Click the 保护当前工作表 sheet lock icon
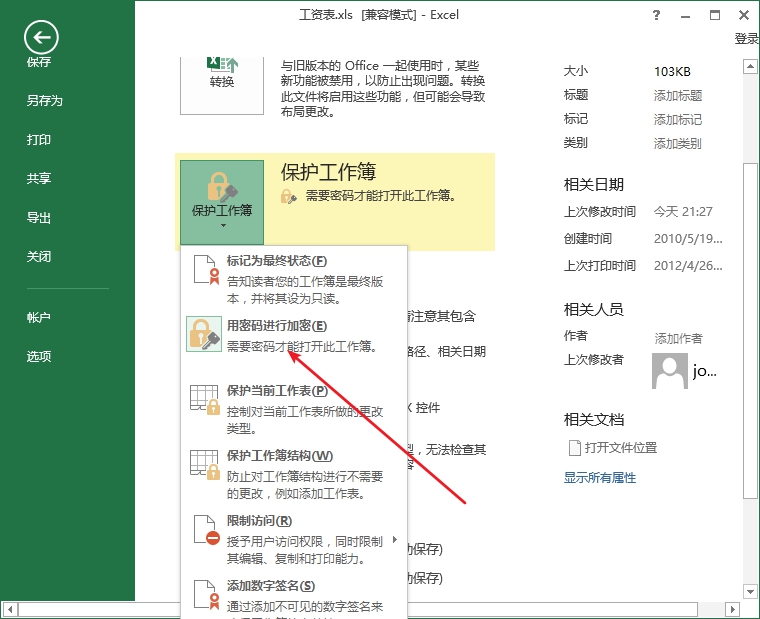This screenshot has height=619, width=760. click(x=205, y=400)
